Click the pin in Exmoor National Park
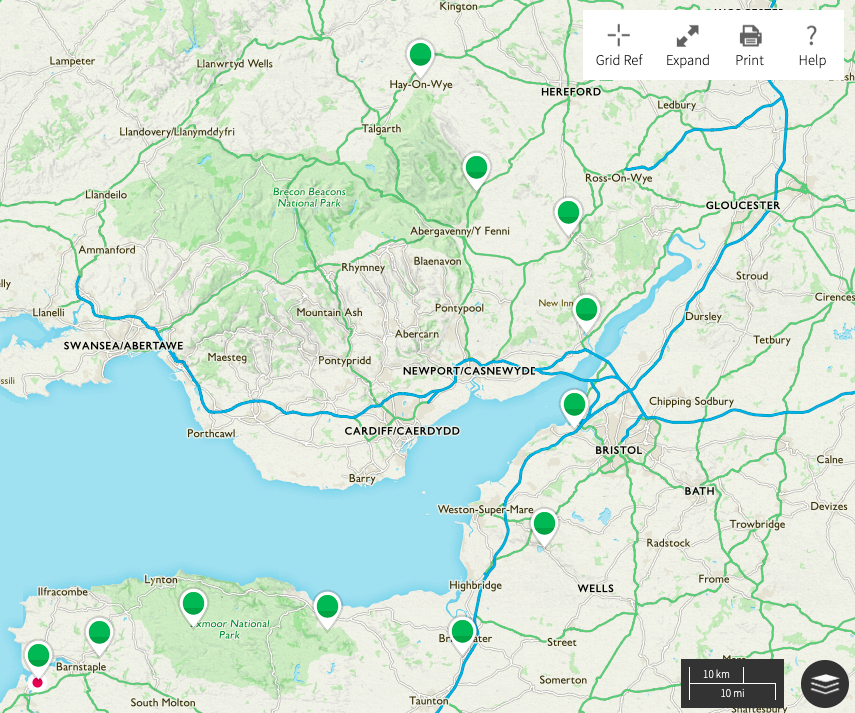 (193, 604)
